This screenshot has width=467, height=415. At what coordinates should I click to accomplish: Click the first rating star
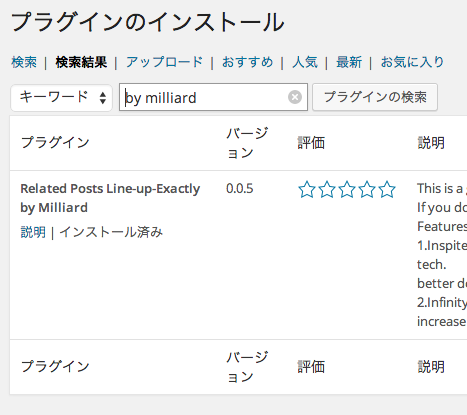307,190
